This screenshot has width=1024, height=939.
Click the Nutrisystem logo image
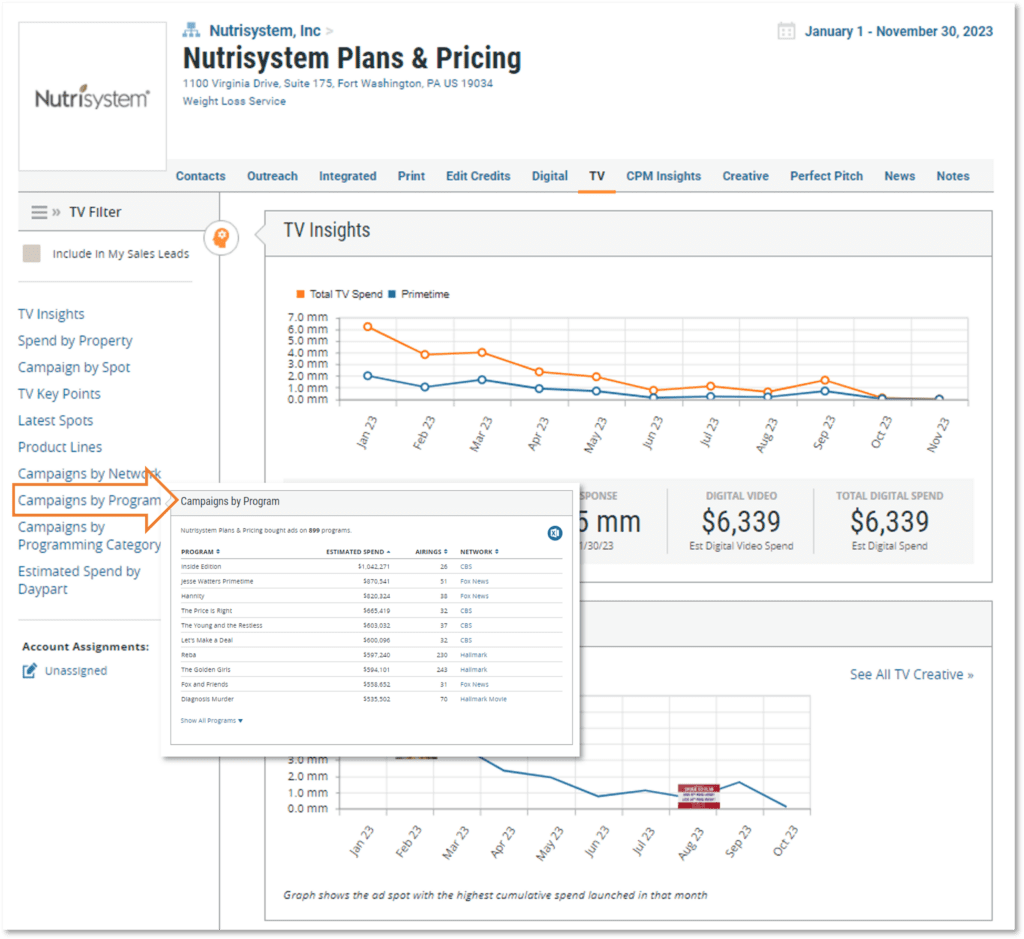pos(92,97)
